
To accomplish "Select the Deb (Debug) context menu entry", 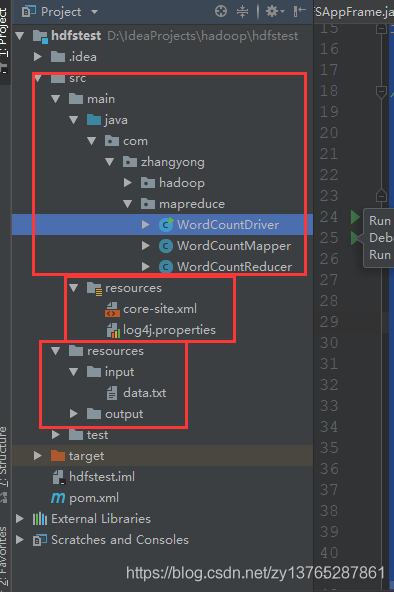I will (380, 238).
